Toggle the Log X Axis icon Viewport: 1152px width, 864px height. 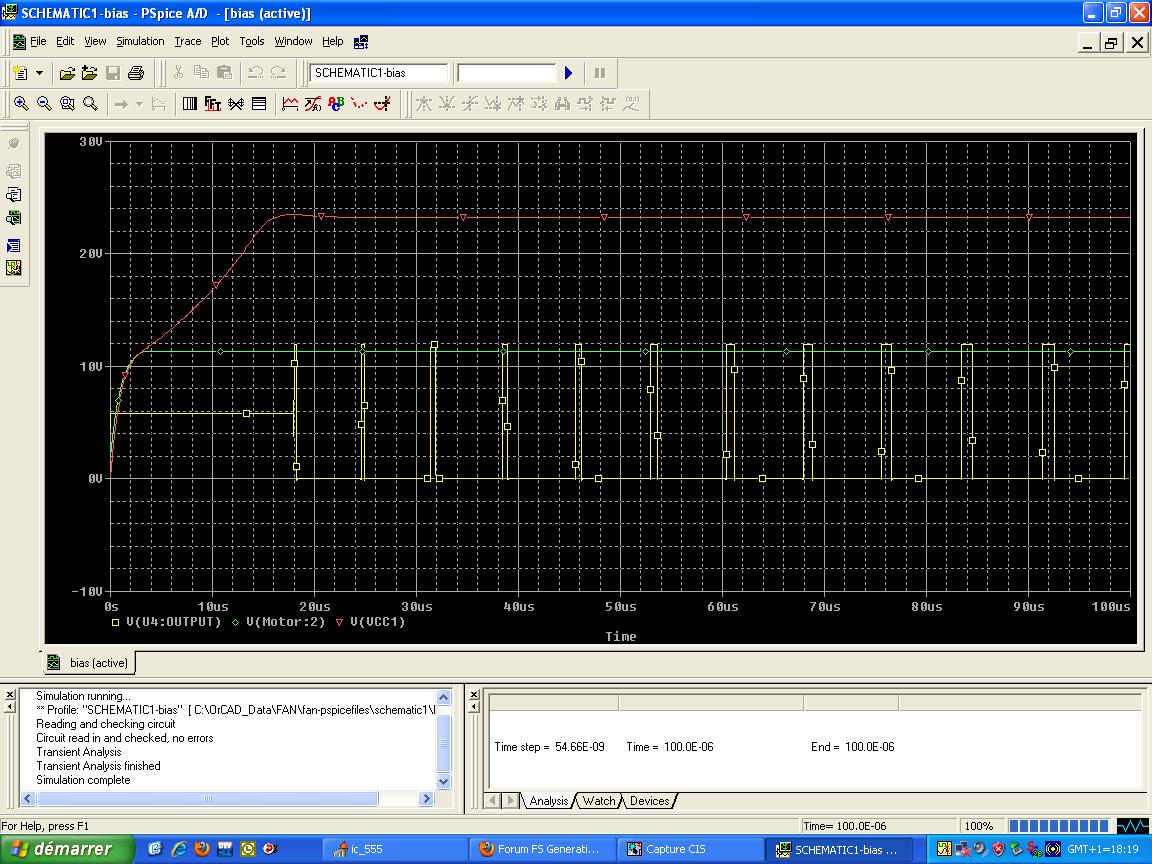(190, 103)
